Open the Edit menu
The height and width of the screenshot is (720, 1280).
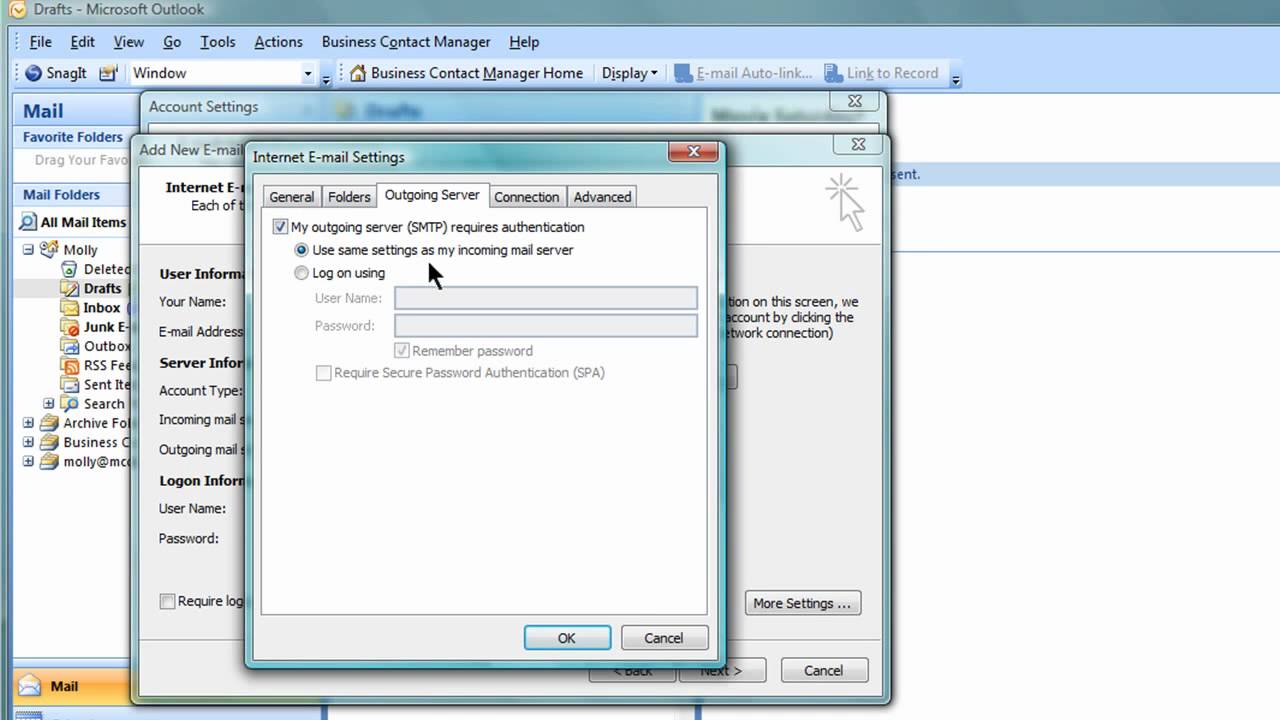pyautogui.click(x=82, y=42)
